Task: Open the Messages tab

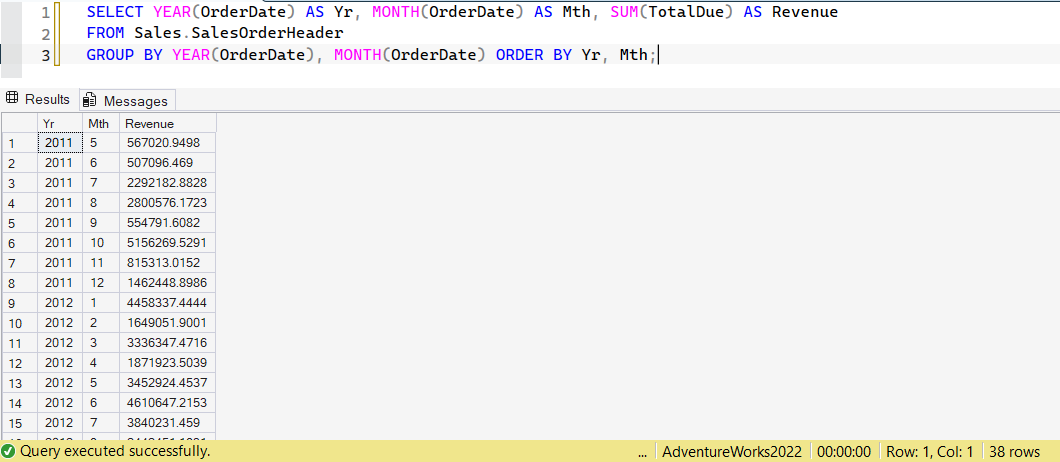Action: pyautogui.click(x=128, y=101)
